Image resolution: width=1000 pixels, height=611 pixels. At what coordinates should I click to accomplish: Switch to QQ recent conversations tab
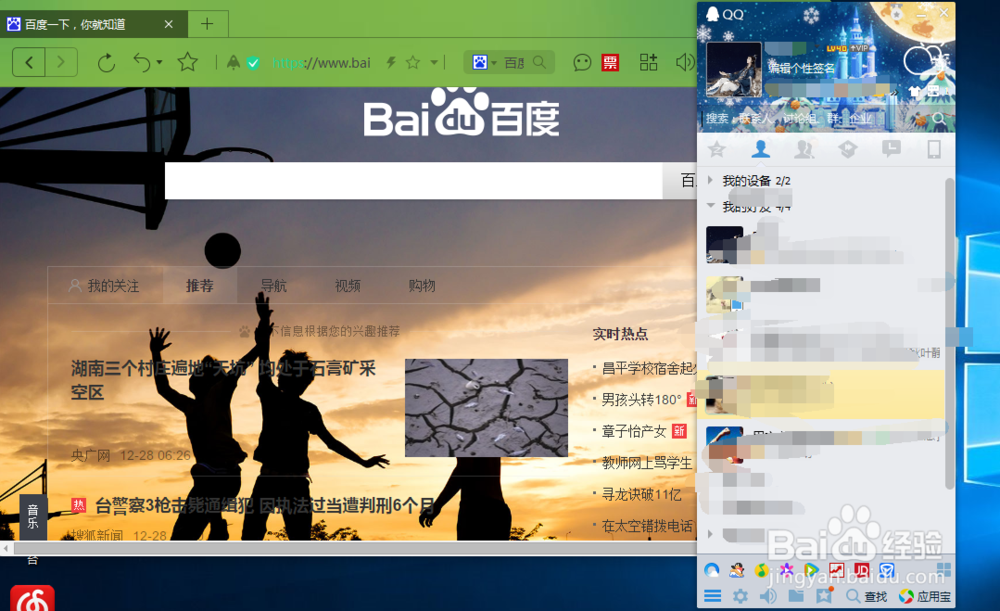[x=891, y=149]
